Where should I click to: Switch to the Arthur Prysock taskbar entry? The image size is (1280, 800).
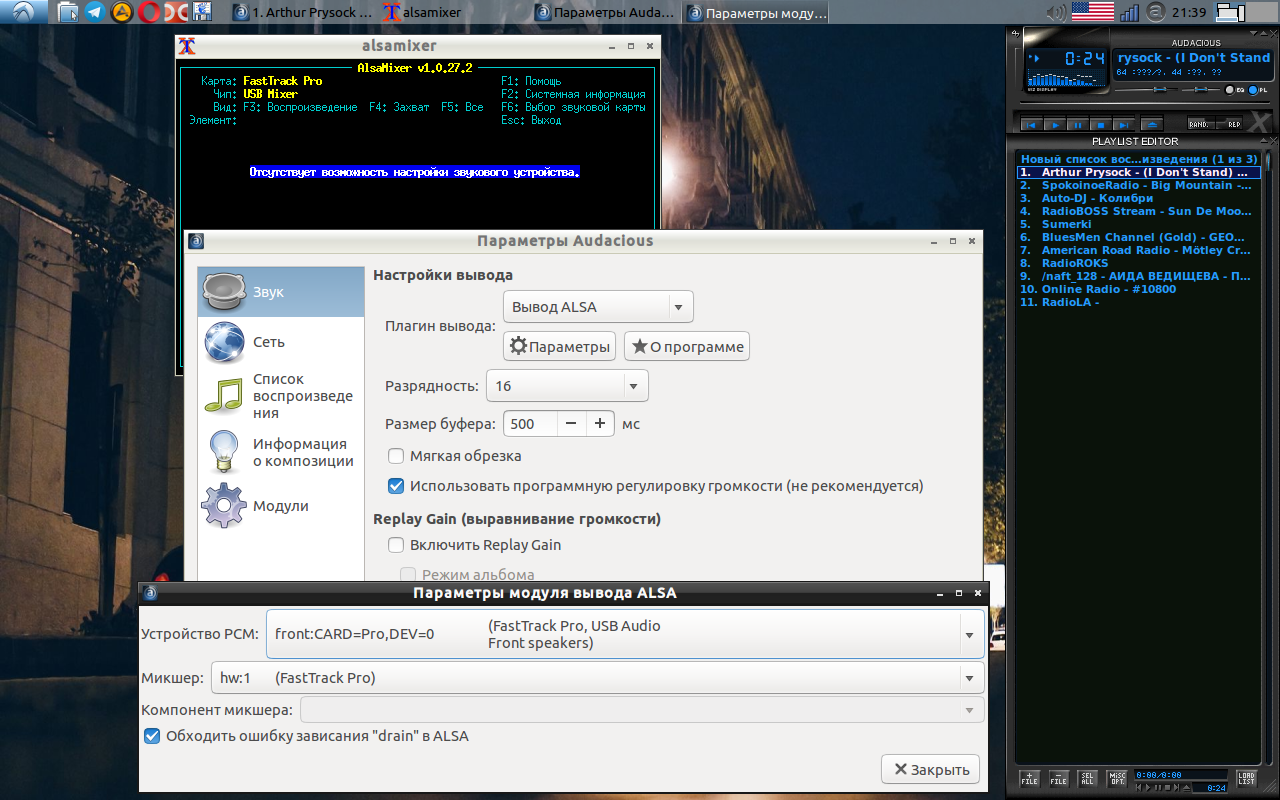[x=303, y=13]
